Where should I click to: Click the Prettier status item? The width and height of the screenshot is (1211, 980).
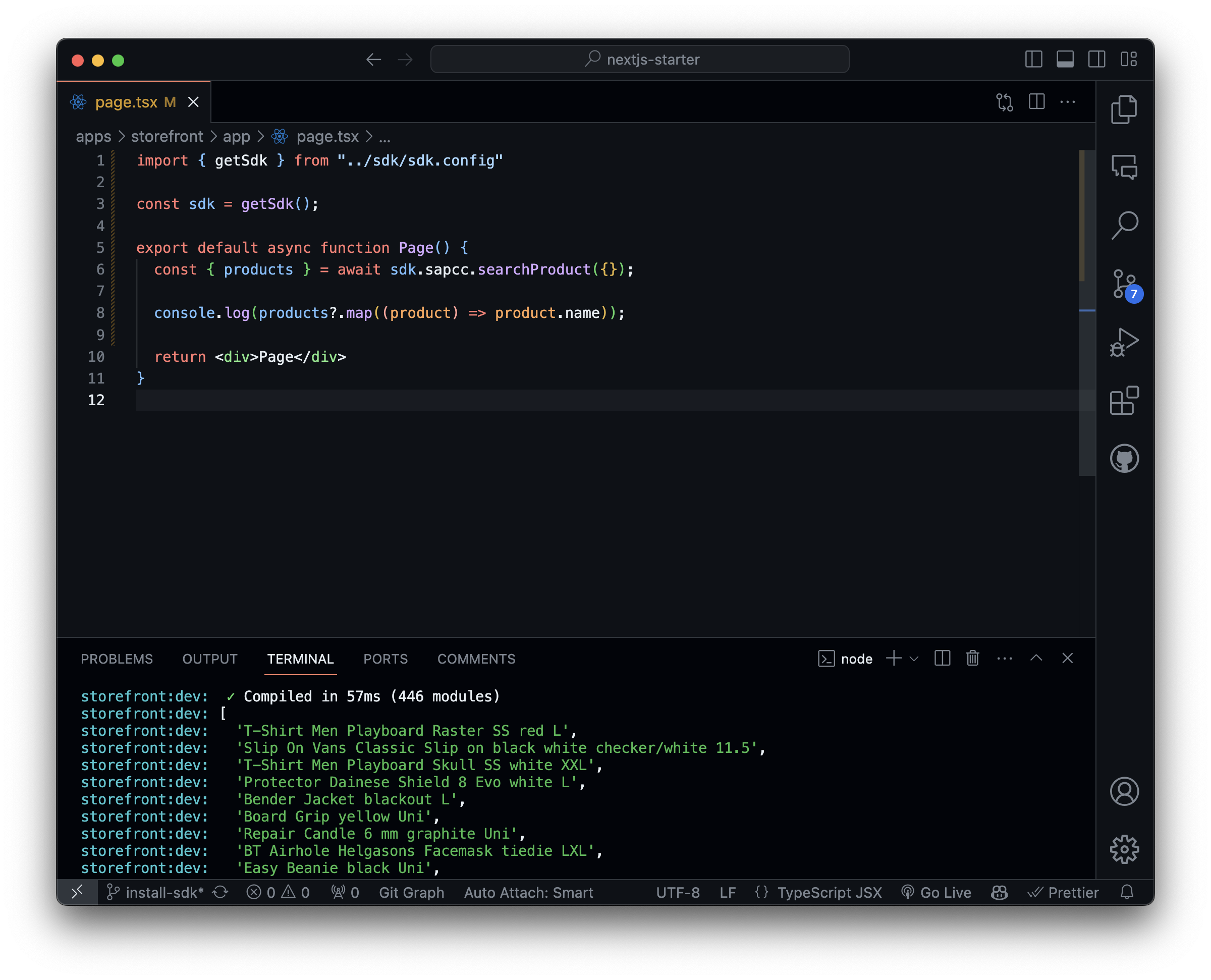[x=1063, y=893]
